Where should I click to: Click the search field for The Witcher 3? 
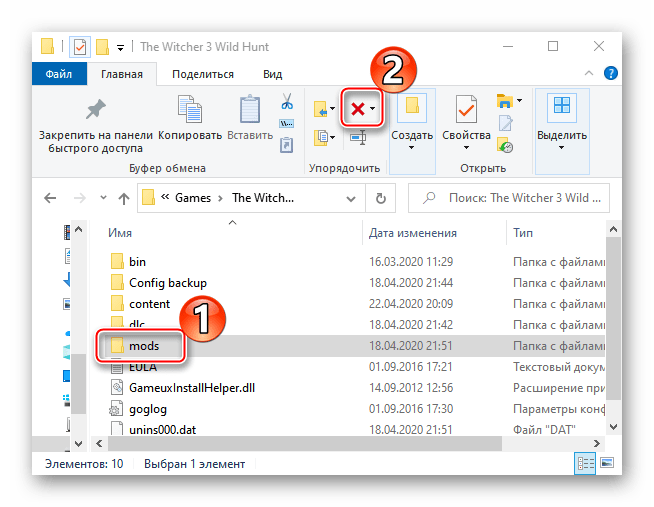[x=509, y=198]
